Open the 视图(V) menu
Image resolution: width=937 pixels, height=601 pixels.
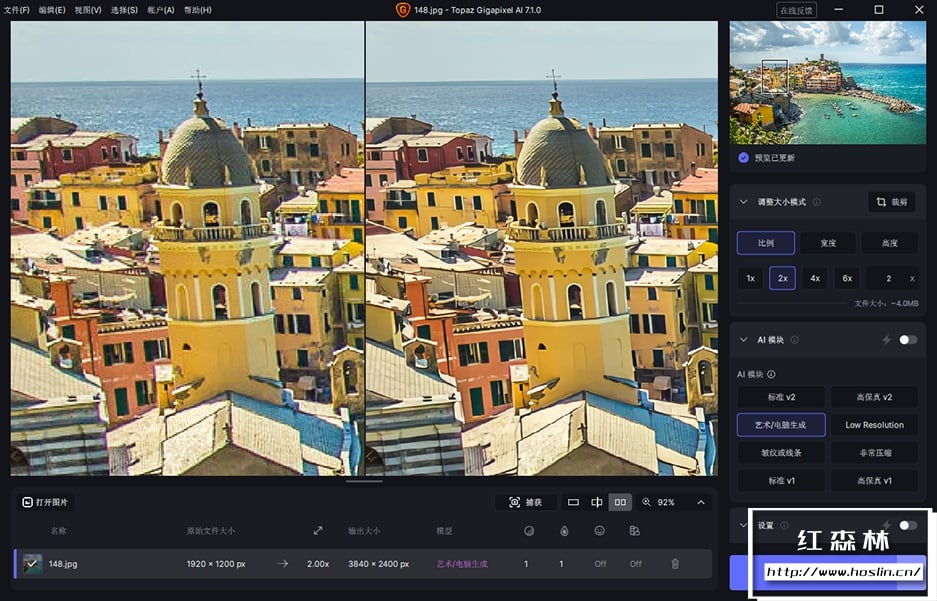tap(88, 10)
